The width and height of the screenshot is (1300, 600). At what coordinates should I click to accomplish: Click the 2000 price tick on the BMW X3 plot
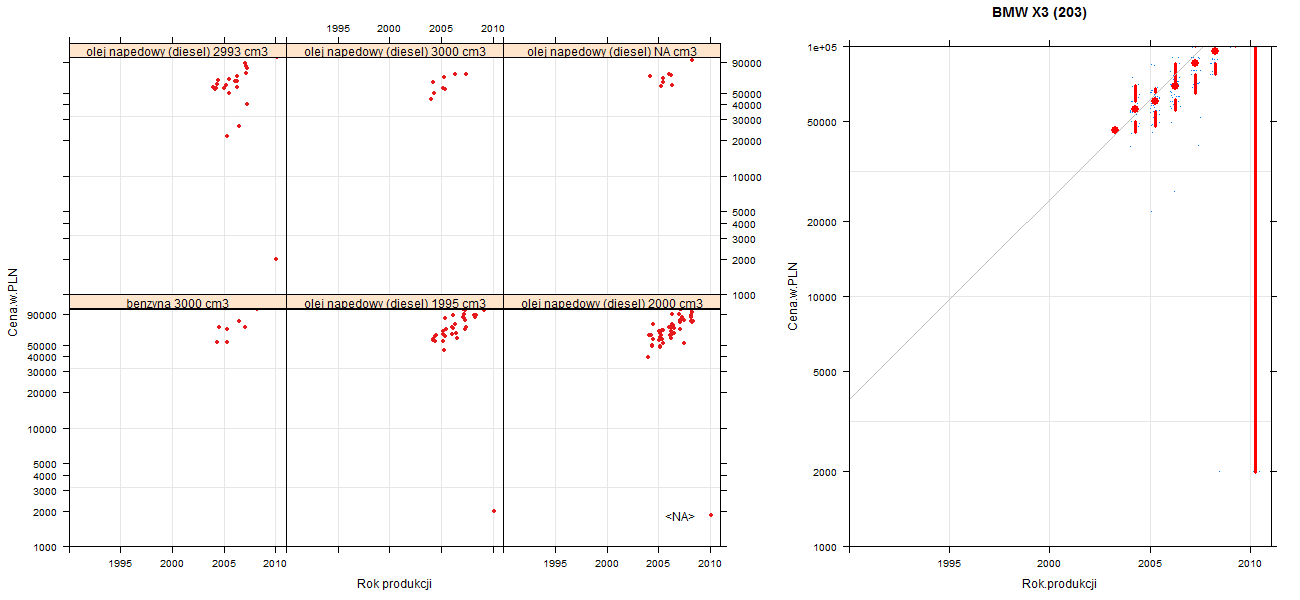[826, 471]
